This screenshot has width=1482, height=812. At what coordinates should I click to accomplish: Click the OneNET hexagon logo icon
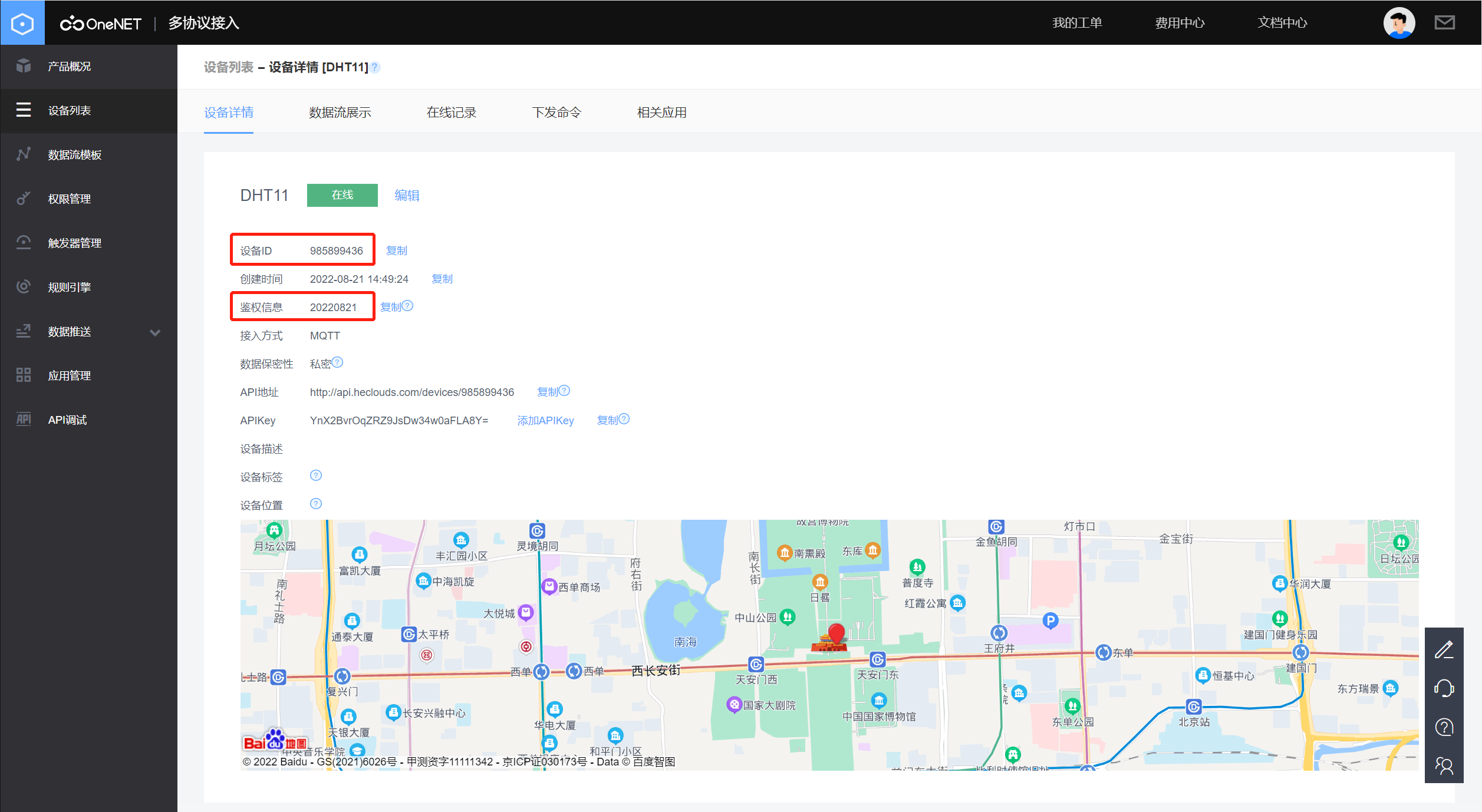tap(22, 23)
